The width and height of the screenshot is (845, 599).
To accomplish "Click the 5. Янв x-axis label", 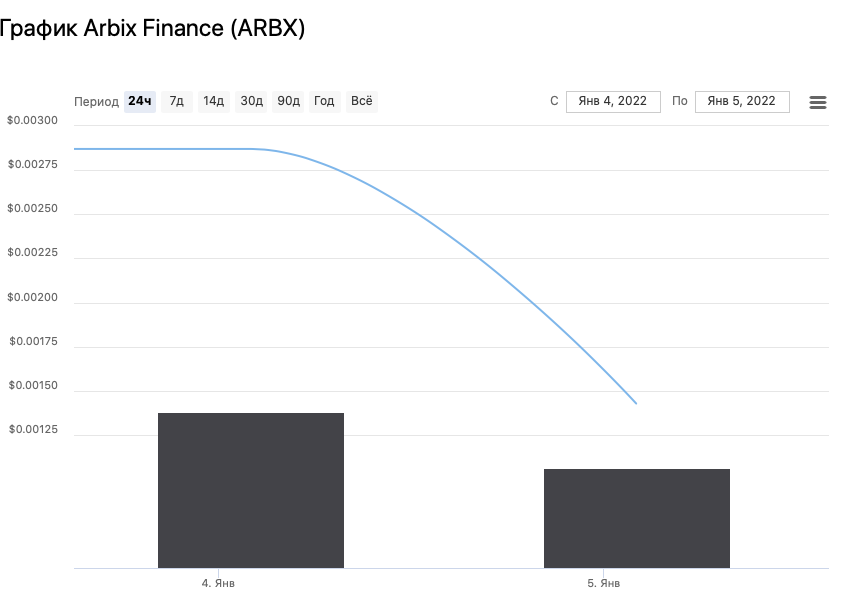I will tap(603, 583).
